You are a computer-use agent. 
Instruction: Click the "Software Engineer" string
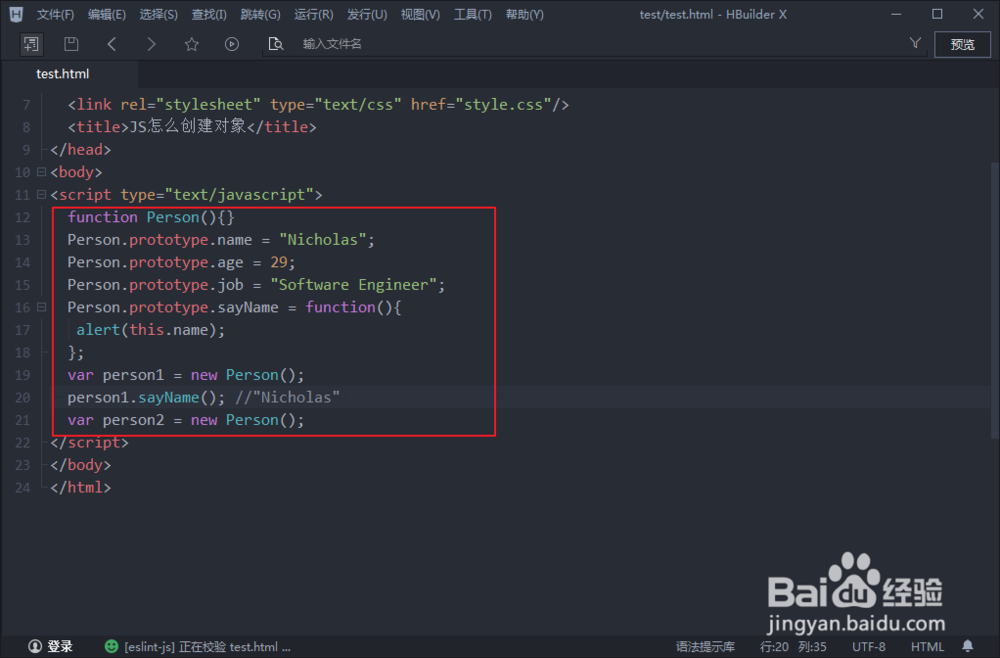(x=353, y=284)
